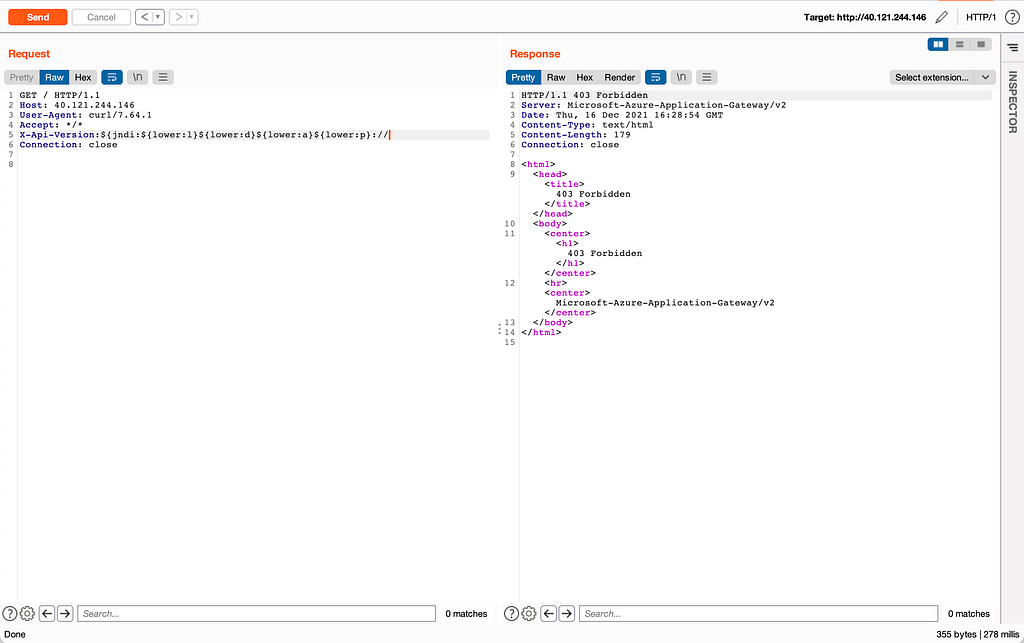
Task: Switch Response view to Pretty tab
Action: pos(523,77)
